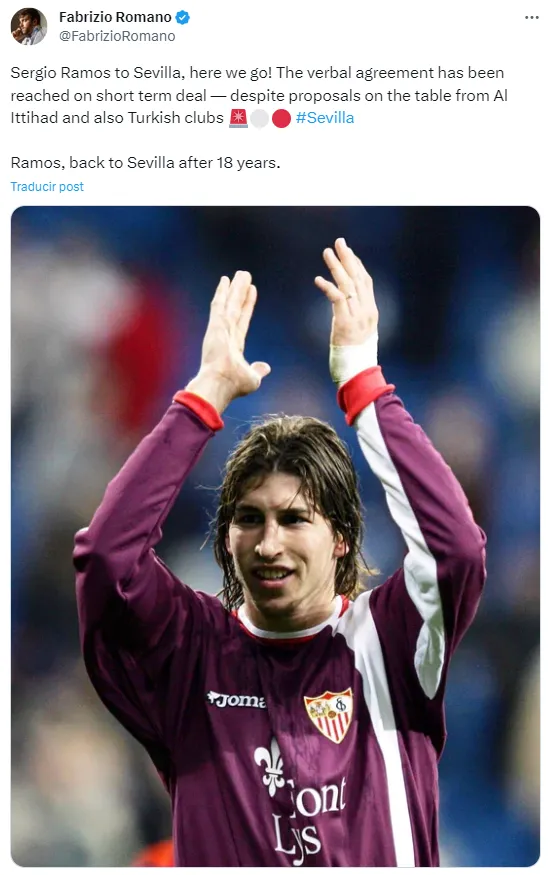This screenshot has height=875, width=550.
Task: Follow the #Sevilla hashtag
Action: (325, 118)
